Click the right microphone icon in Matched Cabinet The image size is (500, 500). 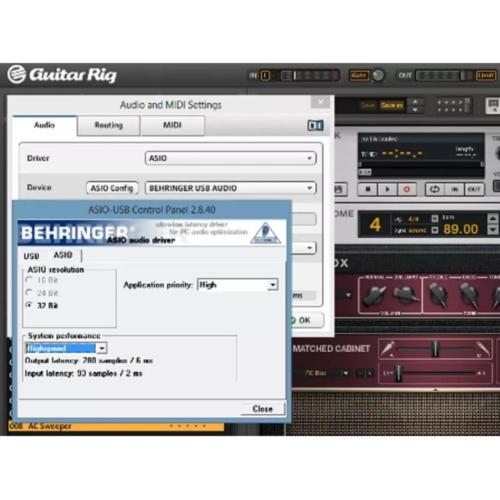point(482,348)
